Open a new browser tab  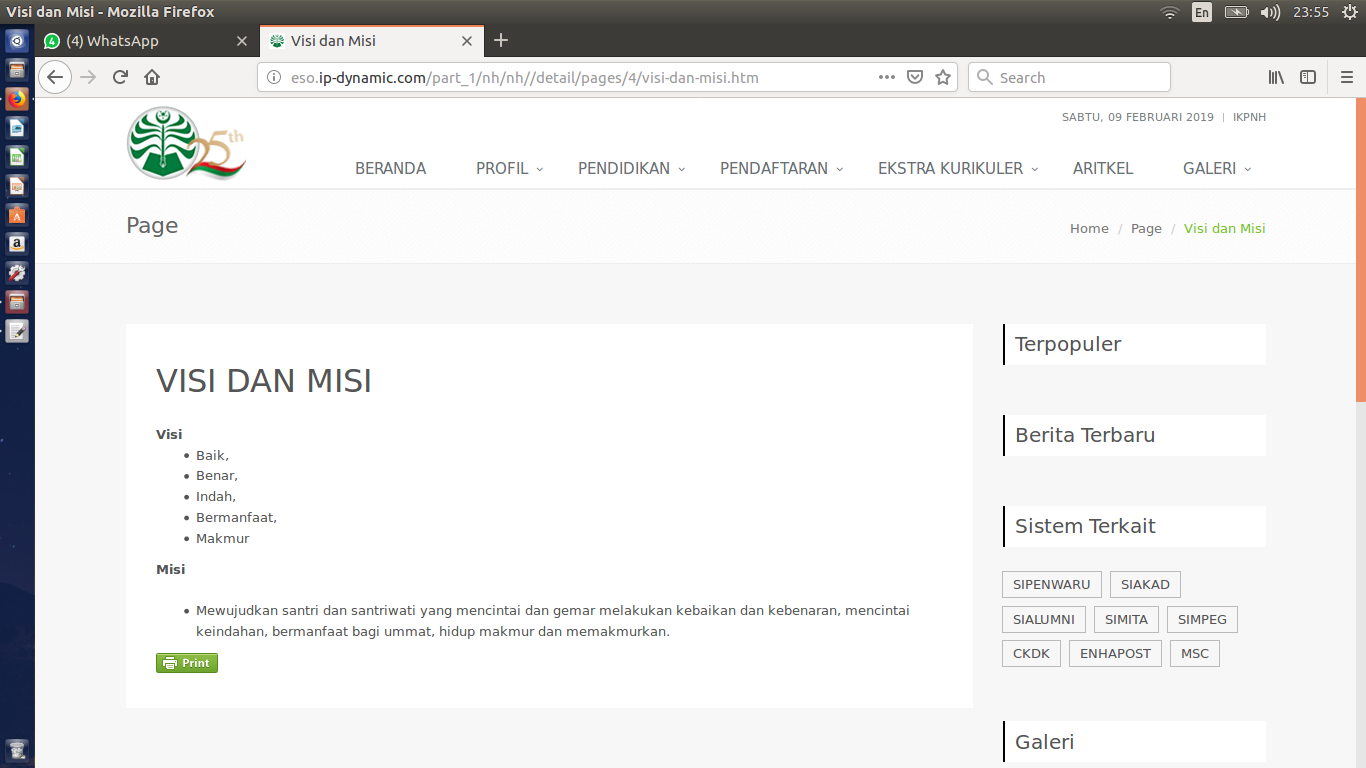click(x=501, y=40)
